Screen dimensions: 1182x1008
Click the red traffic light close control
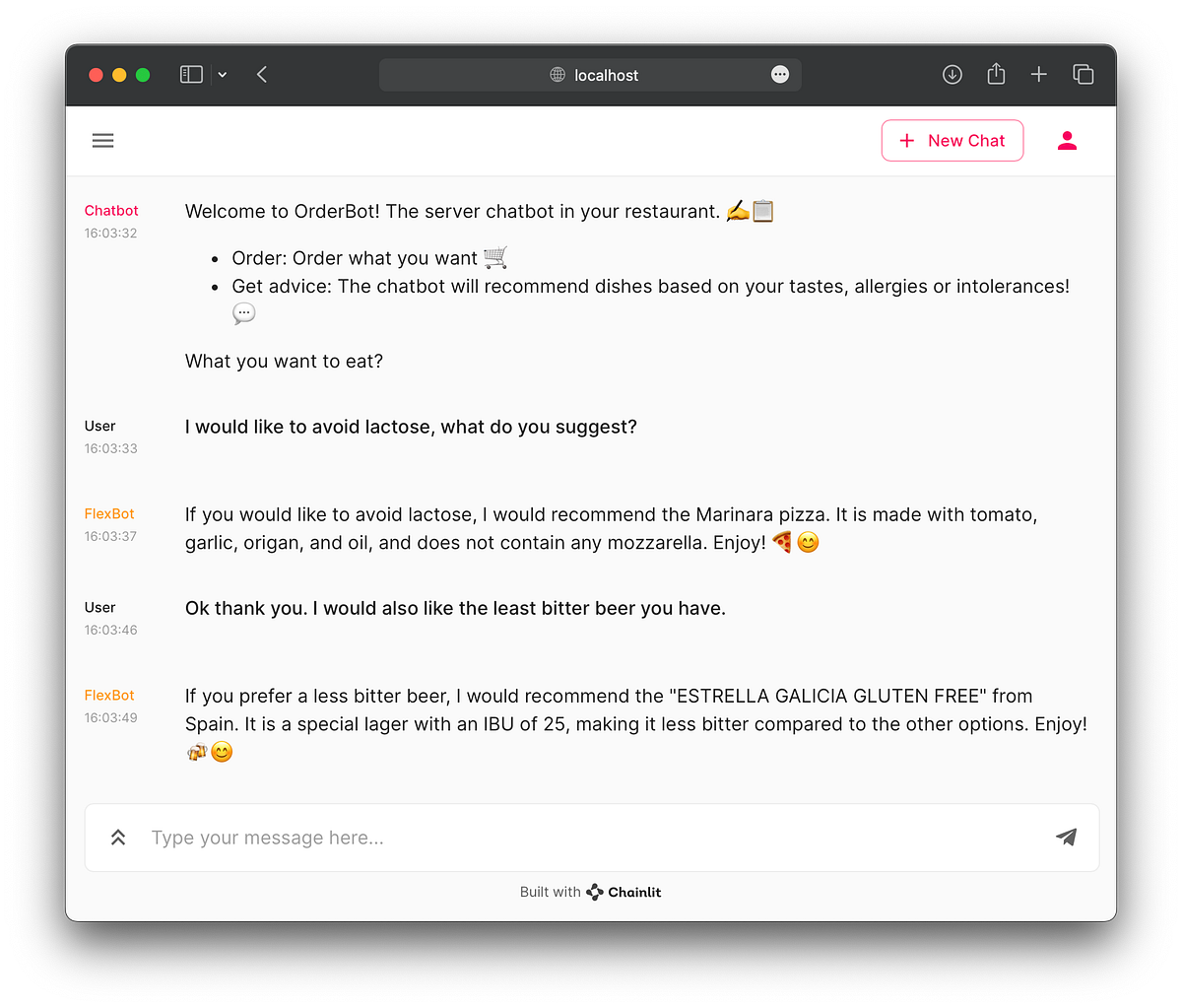96,74
